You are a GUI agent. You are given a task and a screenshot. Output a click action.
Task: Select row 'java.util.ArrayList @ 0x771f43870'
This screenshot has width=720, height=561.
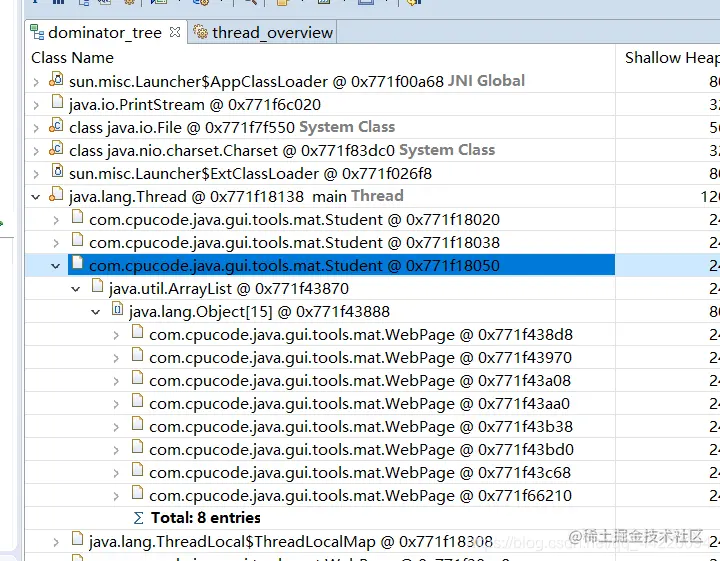tap(372, 289)
